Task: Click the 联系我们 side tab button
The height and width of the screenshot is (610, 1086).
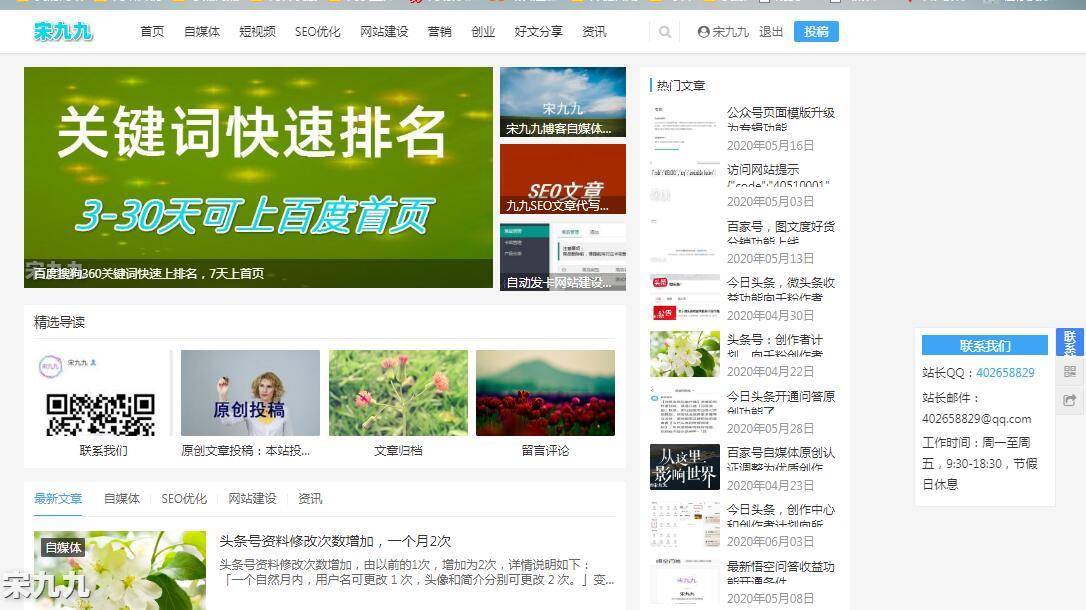Action: pyautogui.click(x=1070, y=343)
